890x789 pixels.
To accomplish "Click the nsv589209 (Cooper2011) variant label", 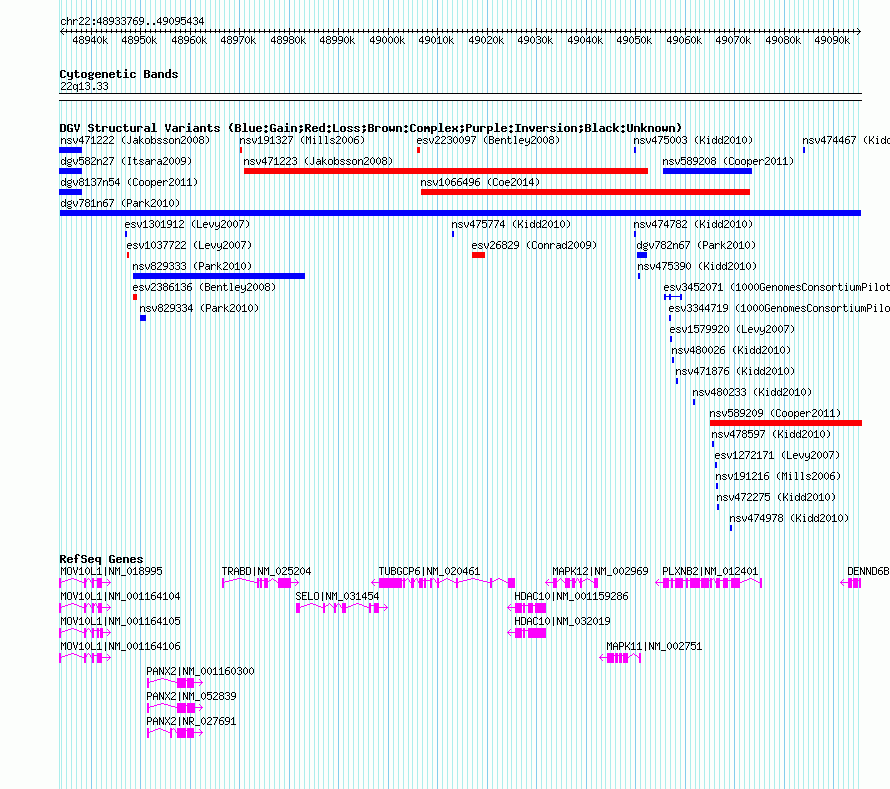I will click(775, 413).
